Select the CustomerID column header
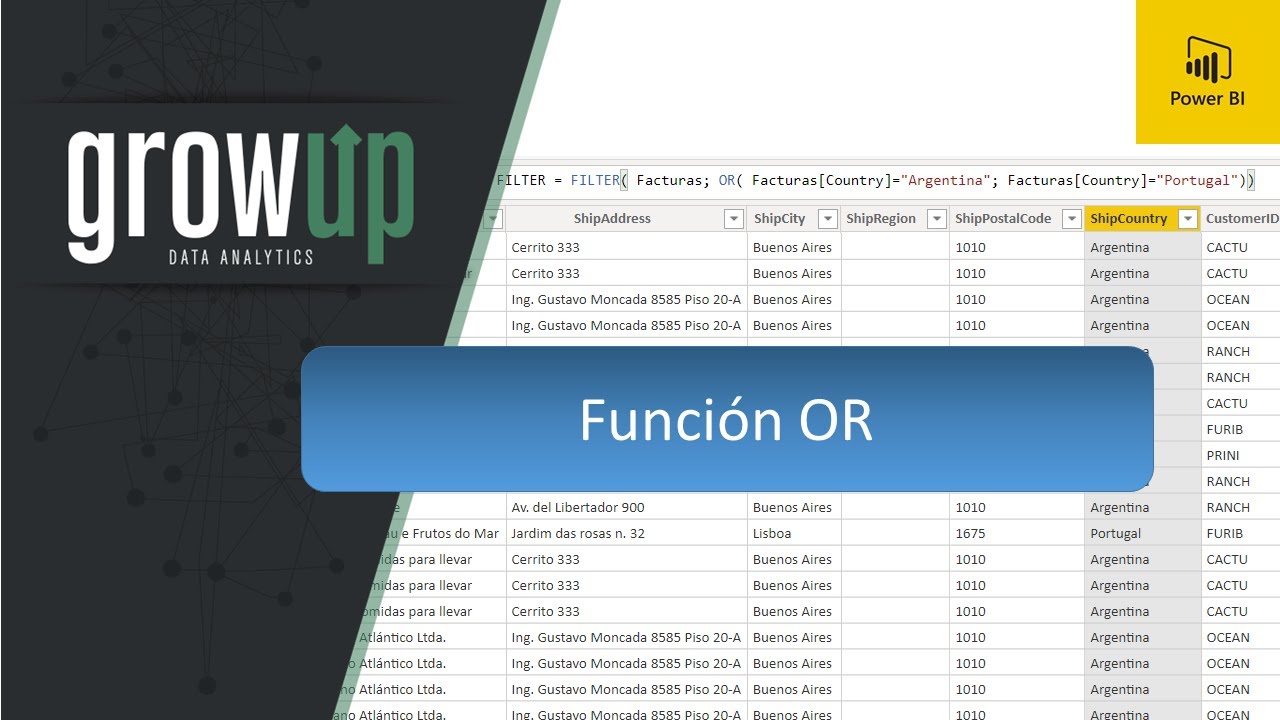 click(1241, 219)
